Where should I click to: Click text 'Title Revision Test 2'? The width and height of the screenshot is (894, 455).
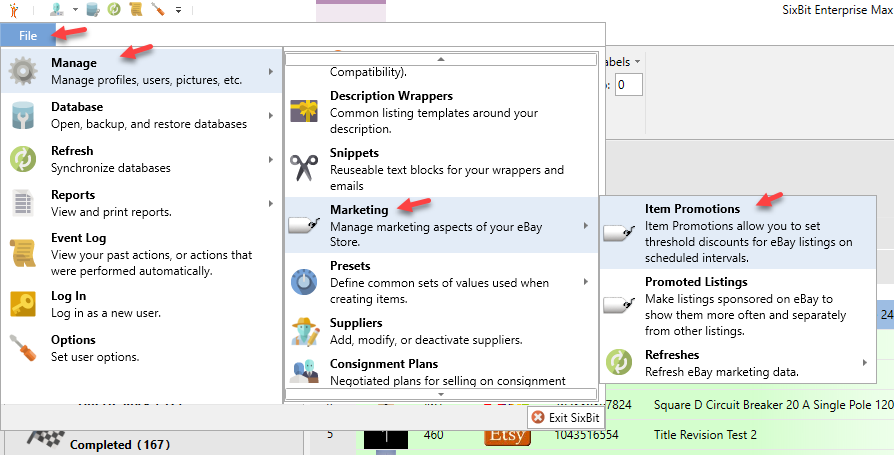[705, 434]
